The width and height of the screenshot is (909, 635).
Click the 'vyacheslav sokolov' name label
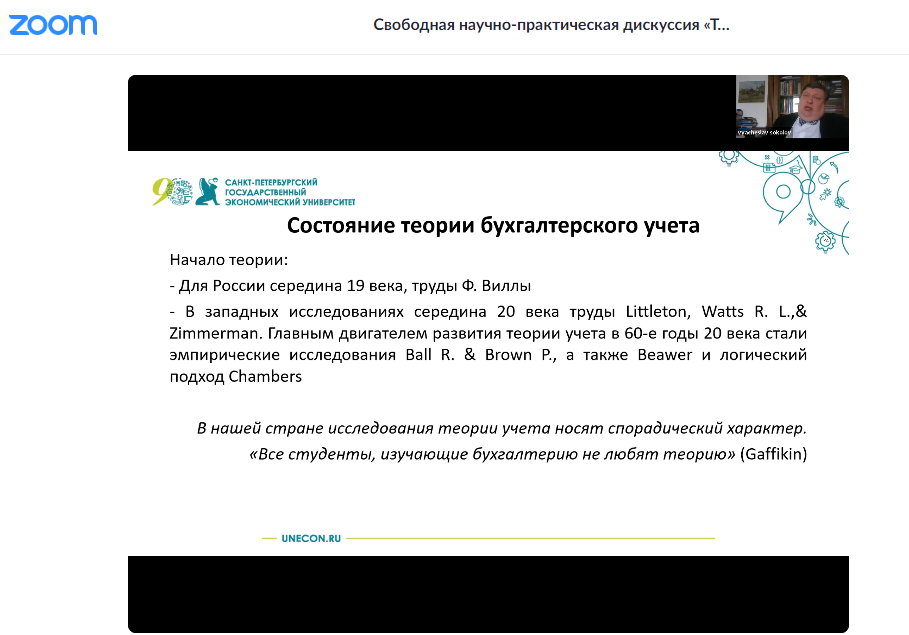click(766, 130)
